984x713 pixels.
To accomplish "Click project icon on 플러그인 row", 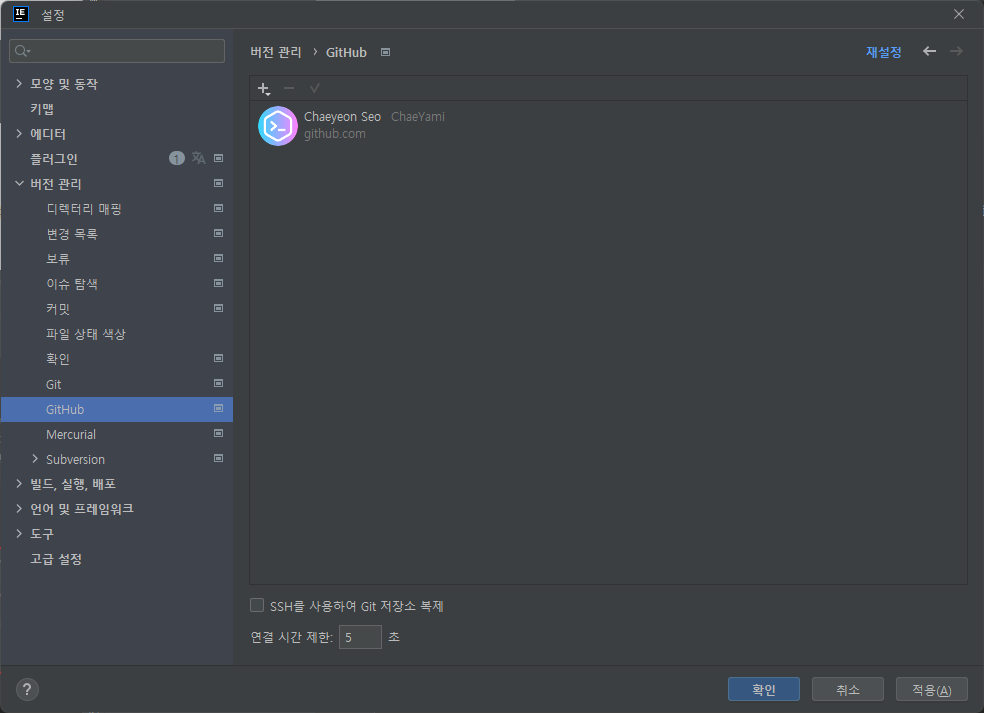I will [x=218, y=158].
